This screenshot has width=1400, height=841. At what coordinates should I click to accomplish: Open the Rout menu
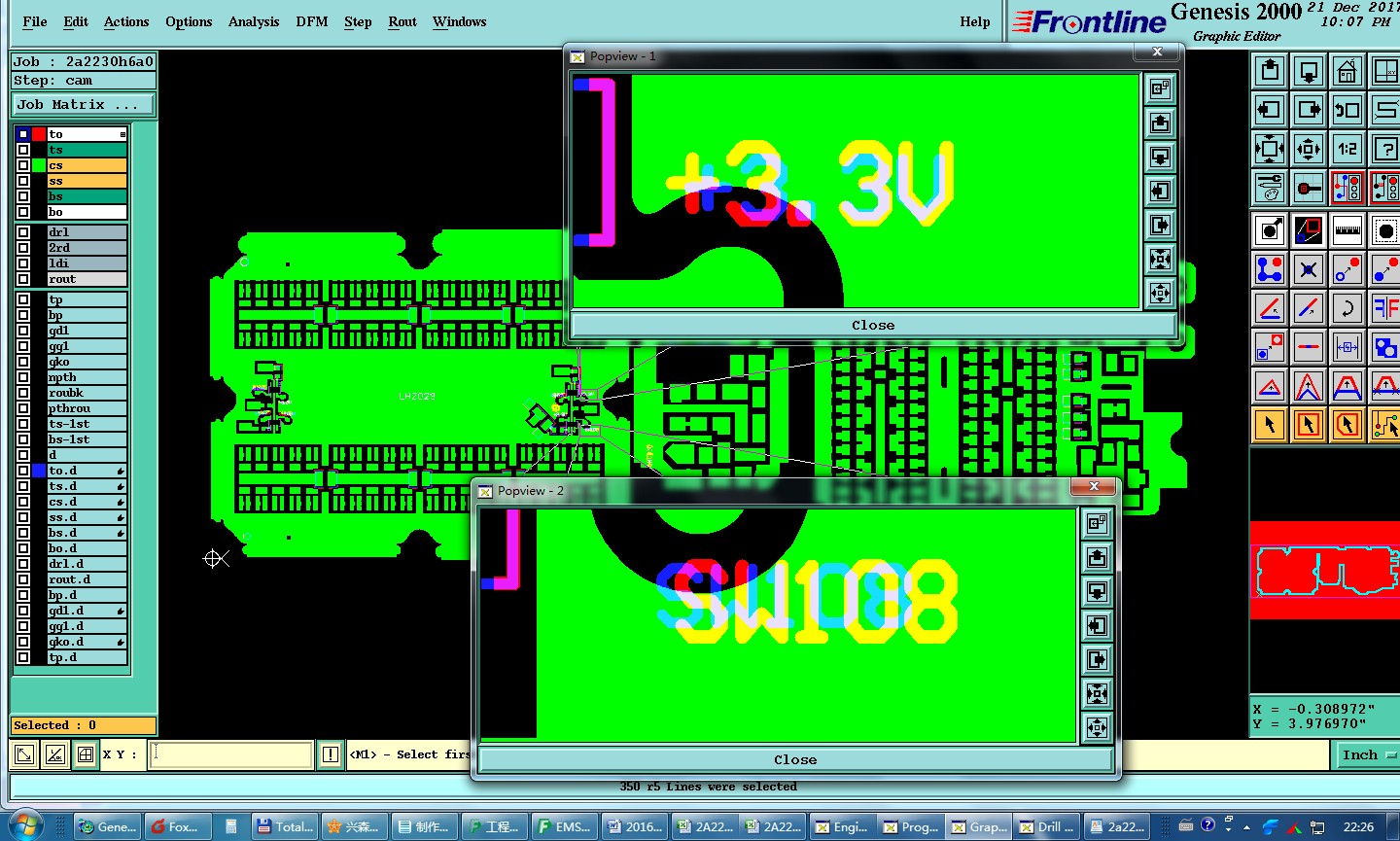[x=402, y=21]
